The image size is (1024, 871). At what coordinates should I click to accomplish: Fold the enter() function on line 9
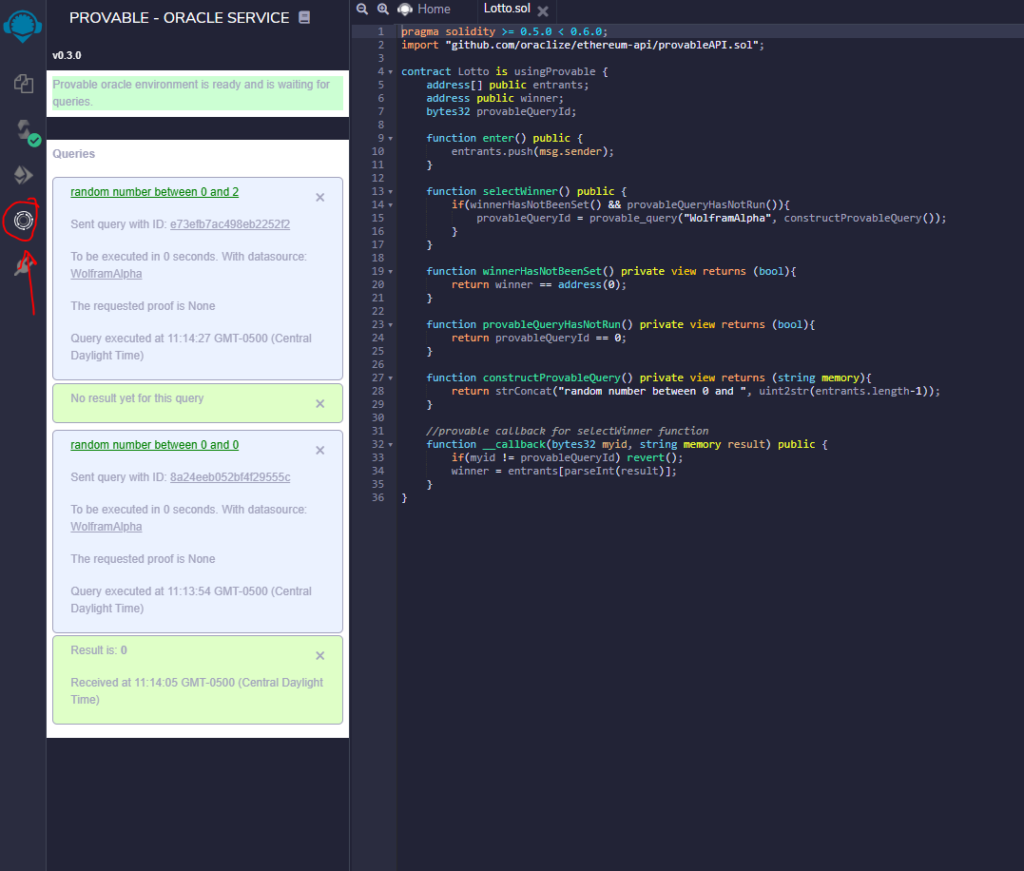point(391,138)
